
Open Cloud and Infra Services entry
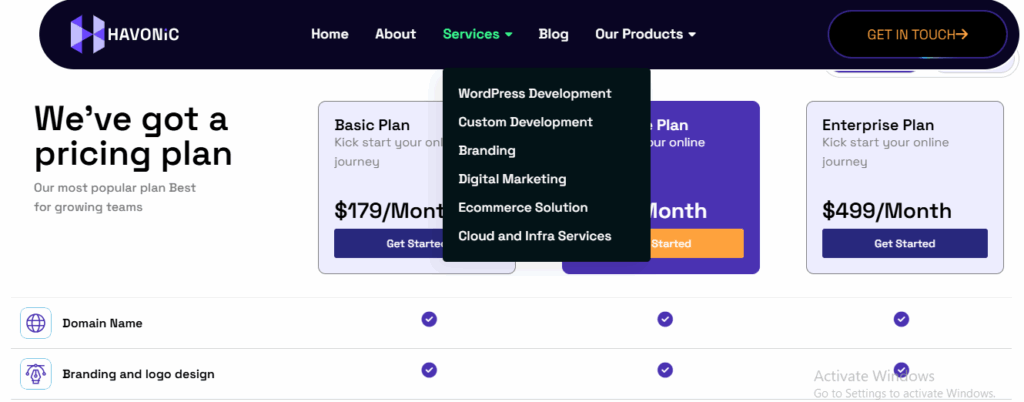[534, 236]
